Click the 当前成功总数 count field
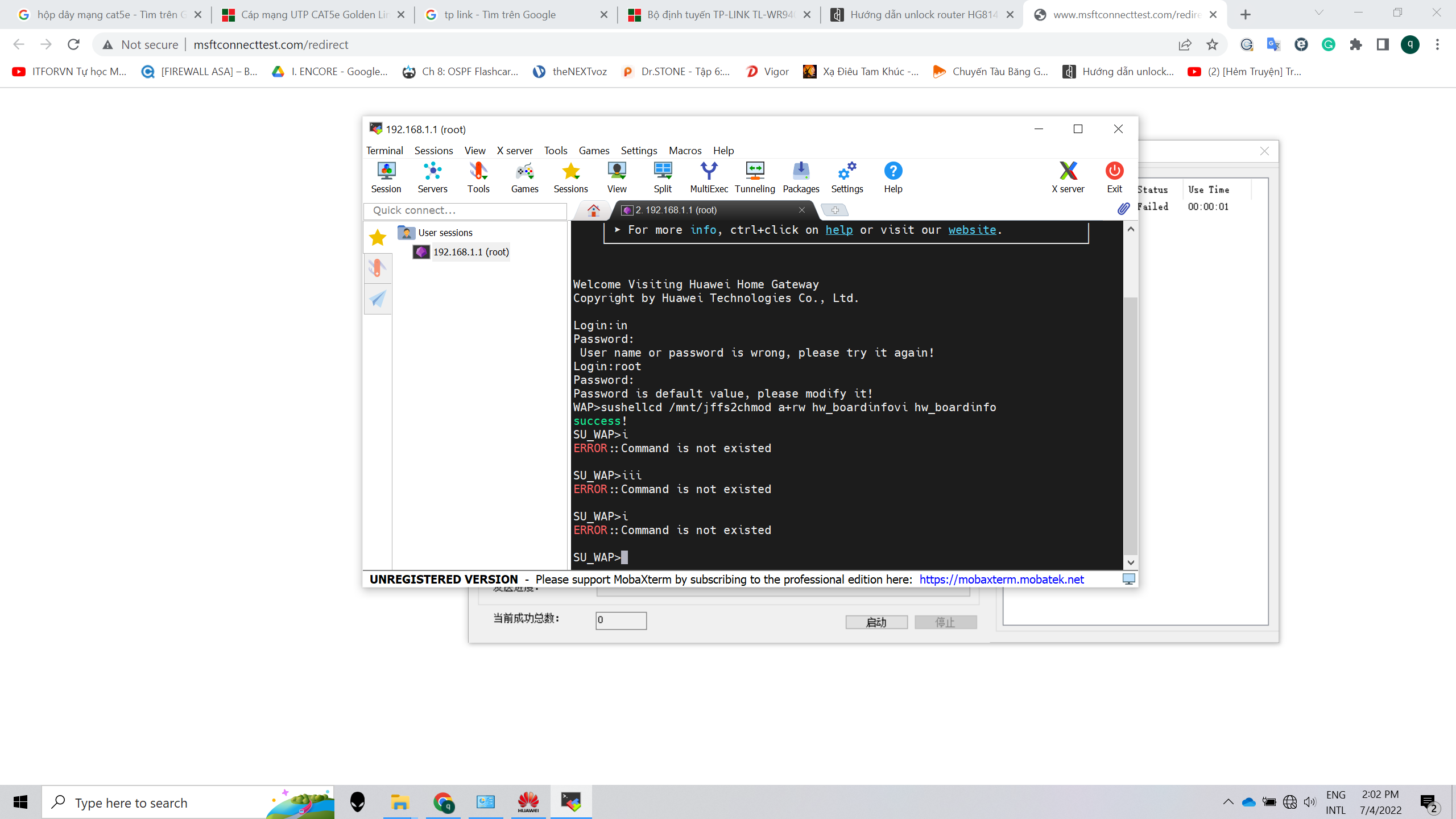Screen dimensions: 1456x819 tap(621, 620)
